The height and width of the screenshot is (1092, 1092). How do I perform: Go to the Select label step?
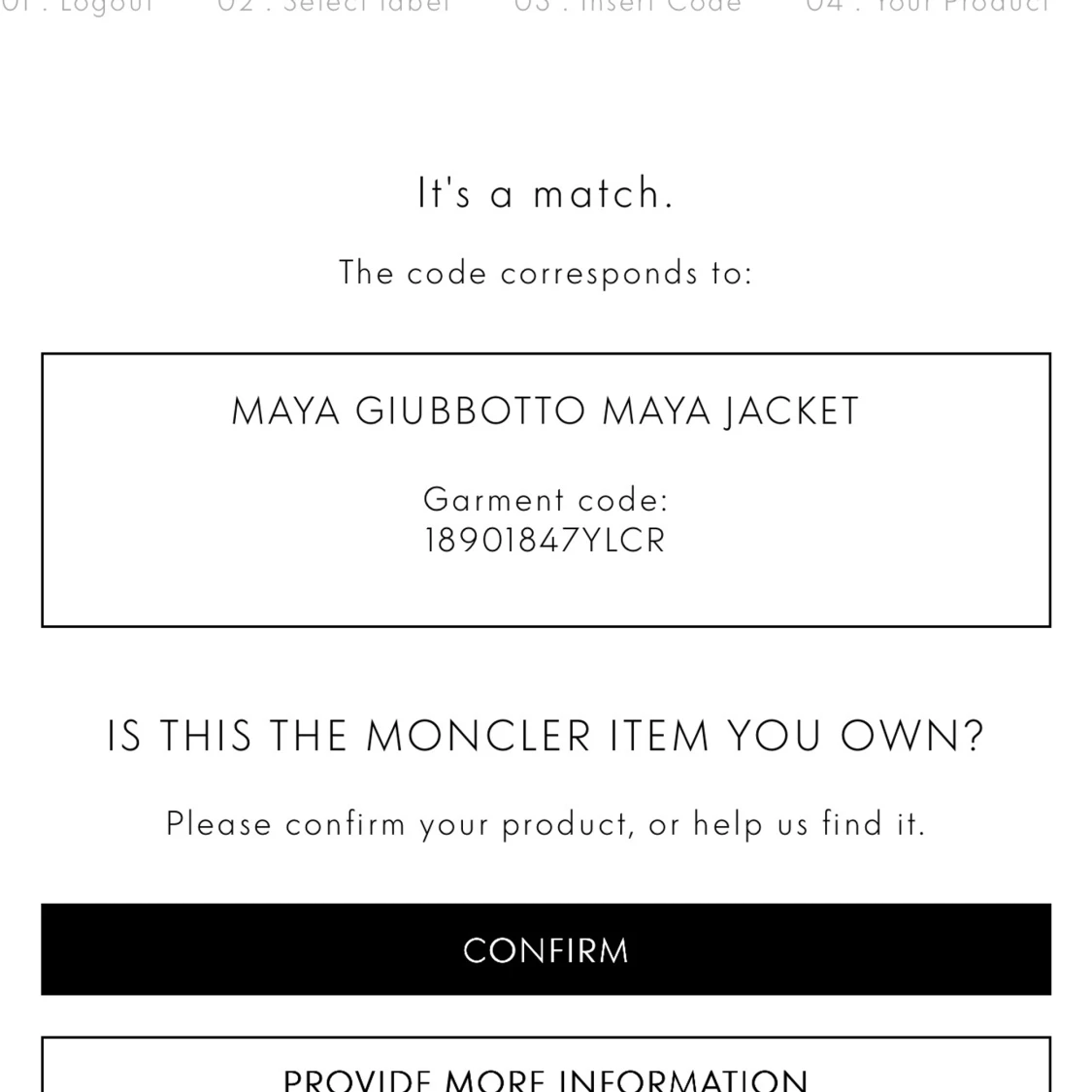click(334, 6)
